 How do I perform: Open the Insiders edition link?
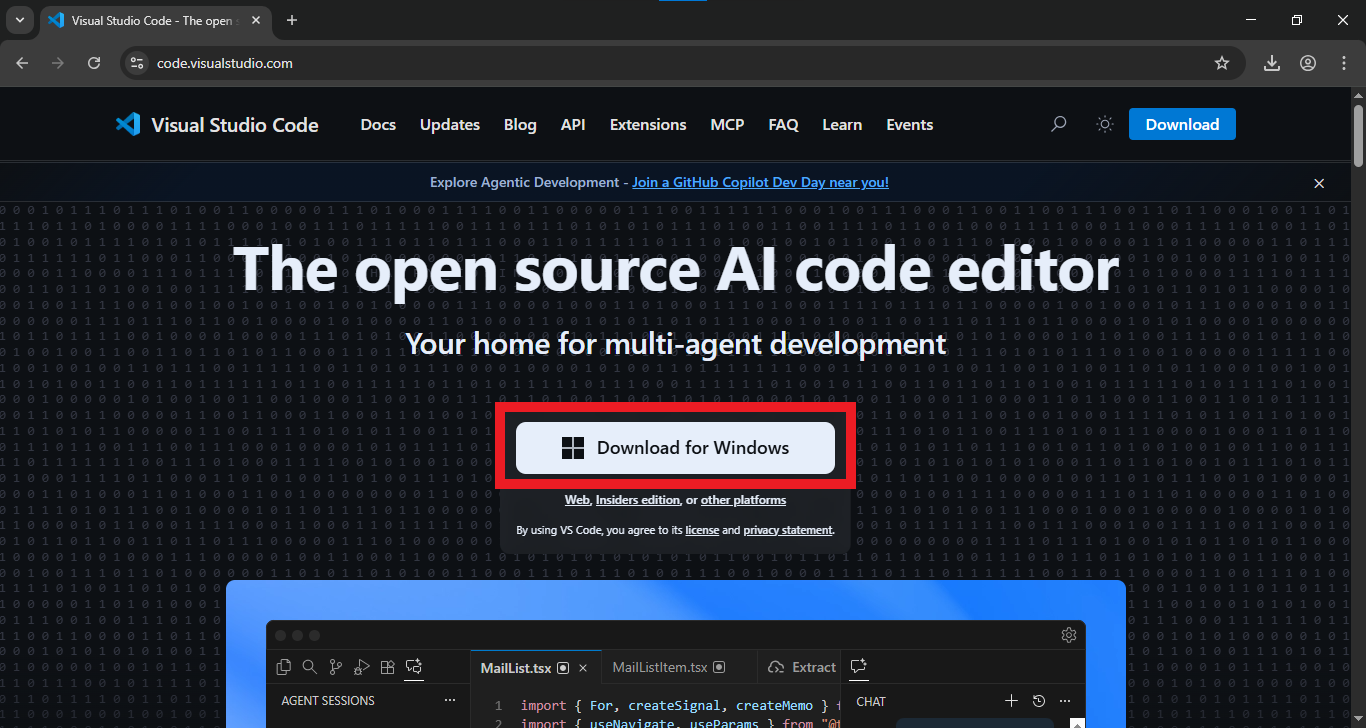click(x=638, y=500)
